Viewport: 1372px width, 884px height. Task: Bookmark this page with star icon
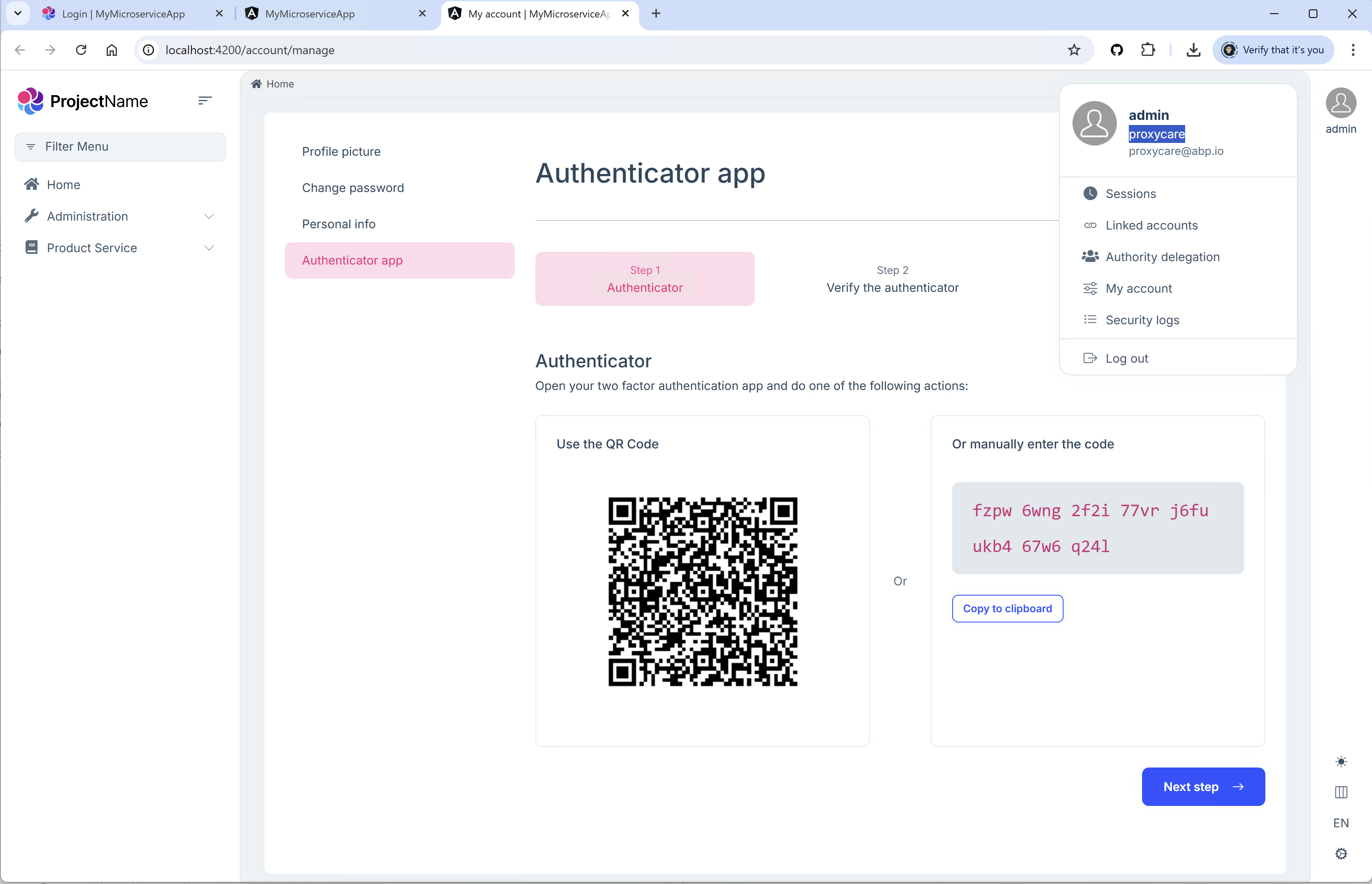click(x=1074, y=50)
